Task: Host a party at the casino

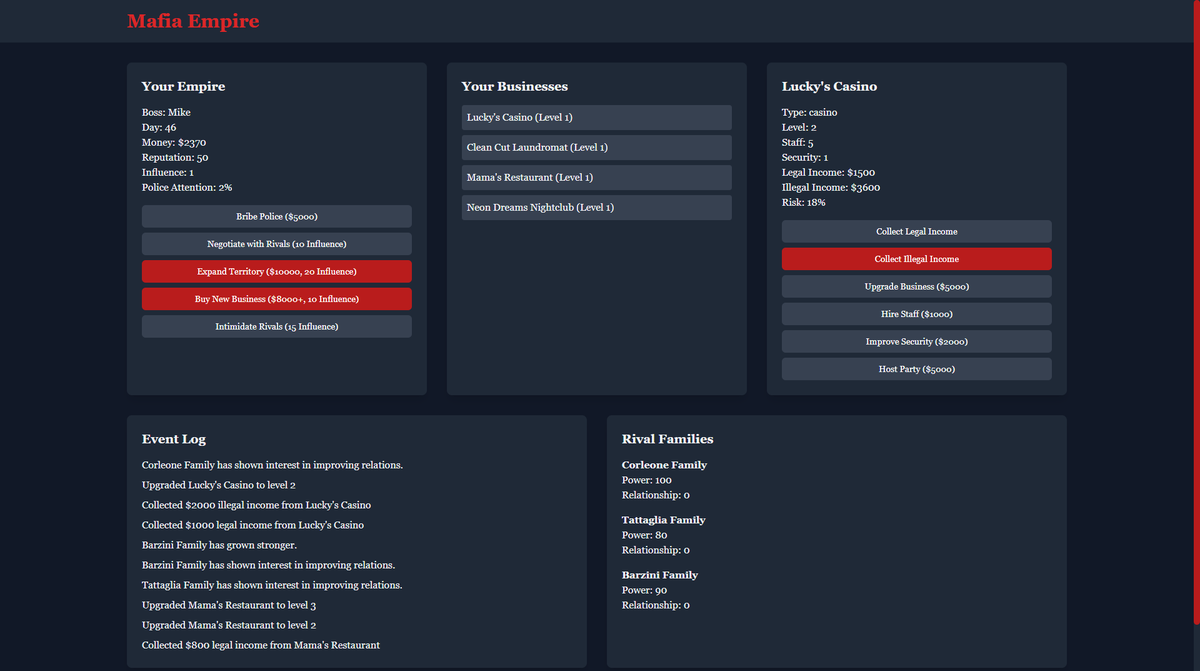Action: click(916, 368)
